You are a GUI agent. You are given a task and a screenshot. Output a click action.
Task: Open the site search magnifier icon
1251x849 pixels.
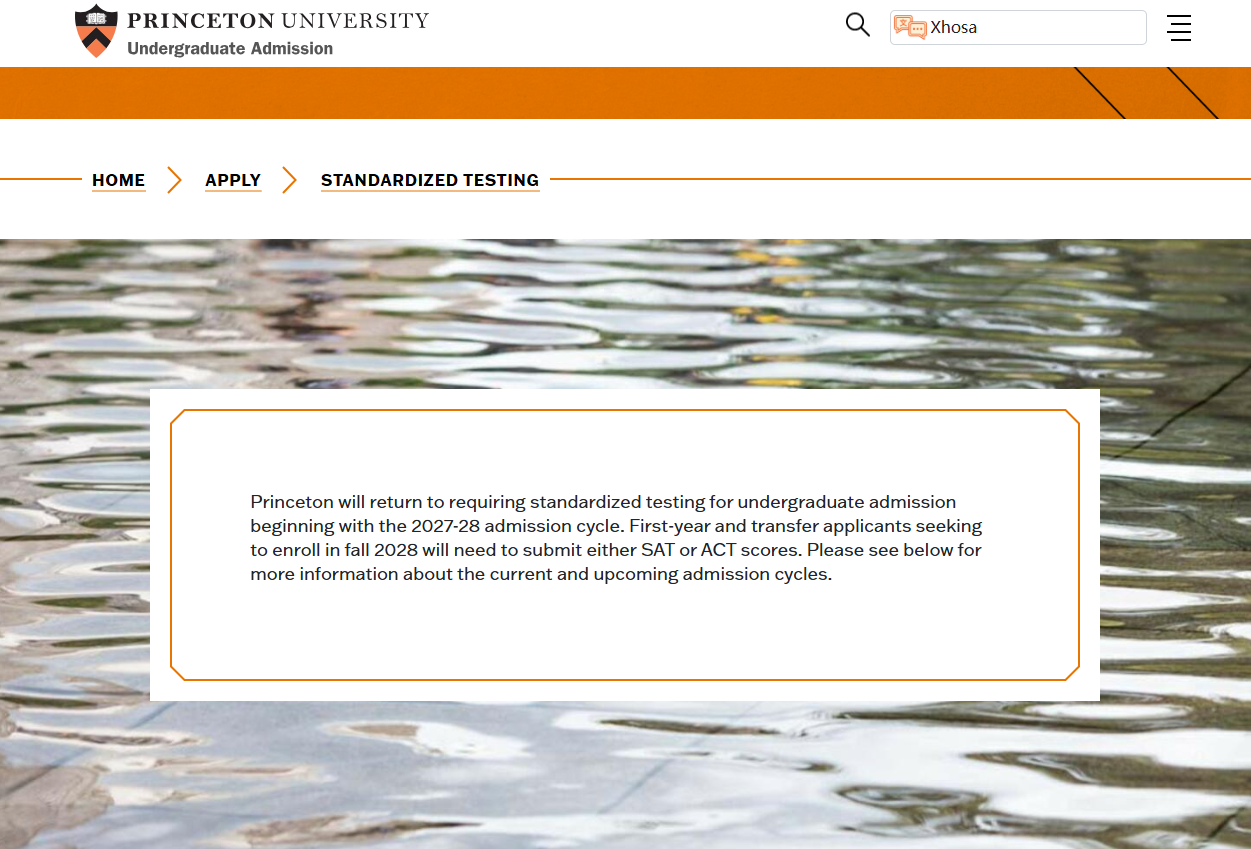(x=857, y=25)
